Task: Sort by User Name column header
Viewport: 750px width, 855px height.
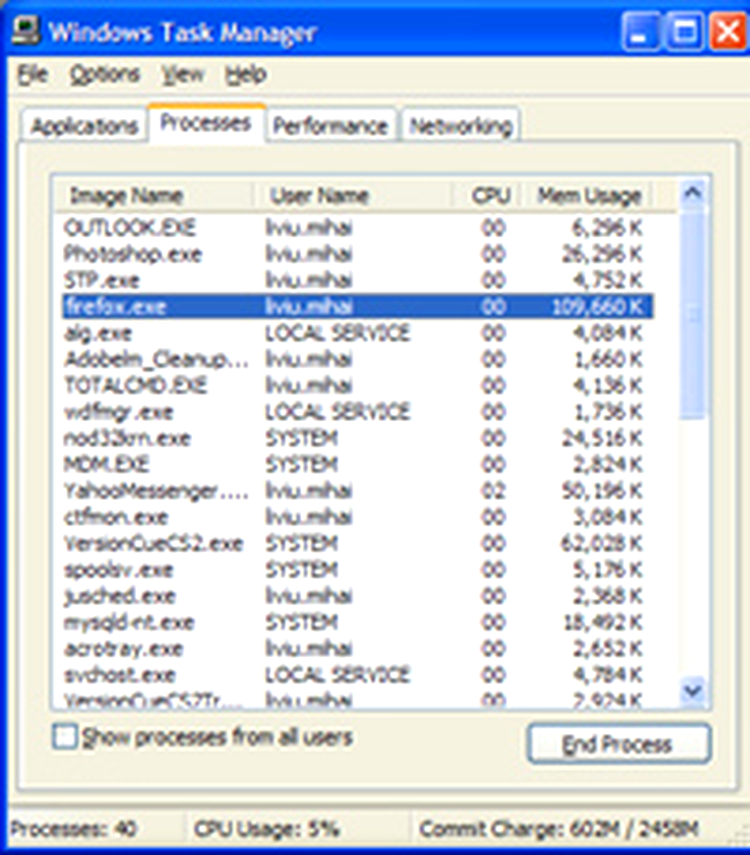Action: pyautogui.click(x=352, y=195)
